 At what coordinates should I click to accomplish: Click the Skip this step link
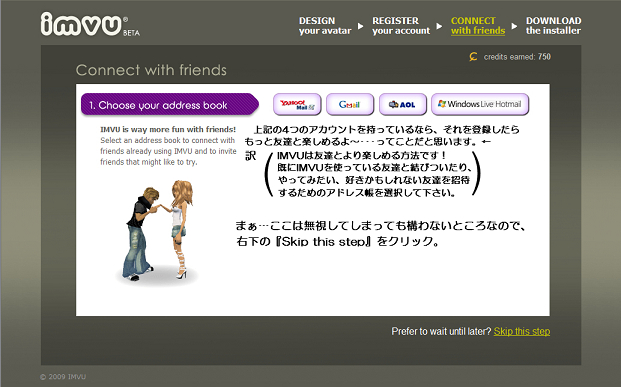tap(522, 332)
